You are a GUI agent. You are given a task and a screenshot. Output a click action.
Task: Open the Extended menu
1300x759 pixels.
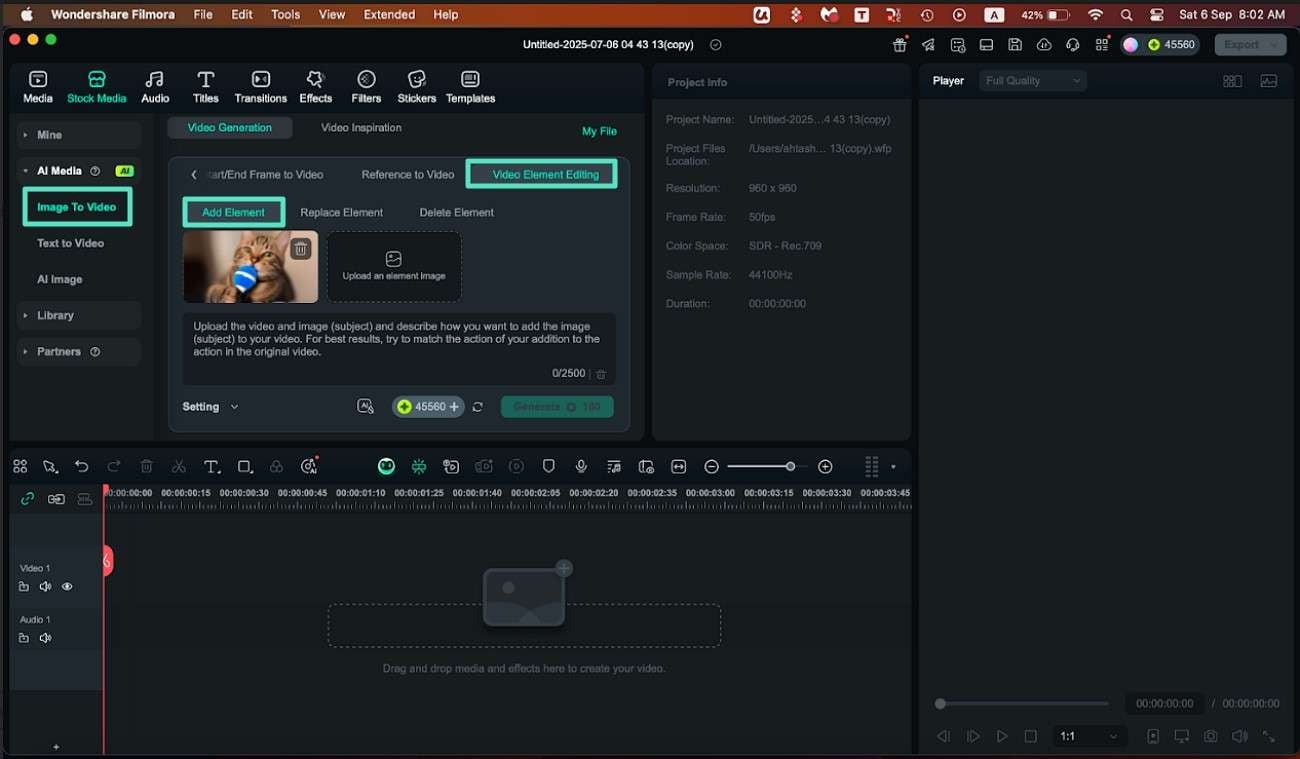coord(389,15)
